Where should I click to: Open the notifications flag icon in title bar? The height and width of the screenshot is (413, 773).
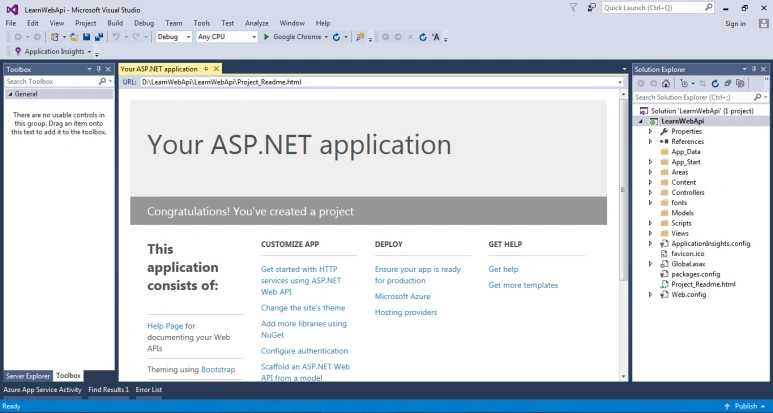click(x=573, y=7)
